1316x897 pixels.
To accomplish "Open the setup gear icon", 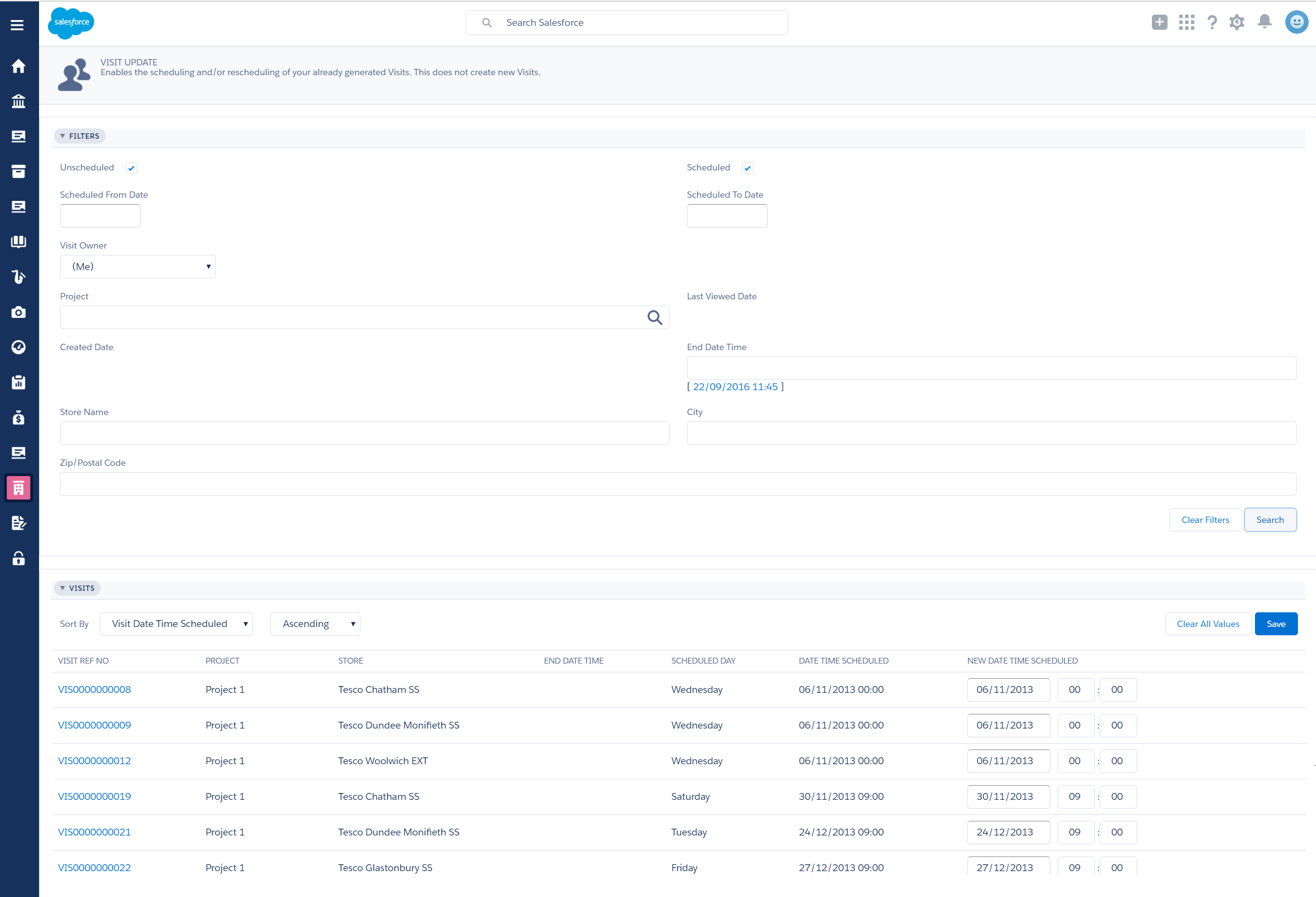I will click(1236, 22).
